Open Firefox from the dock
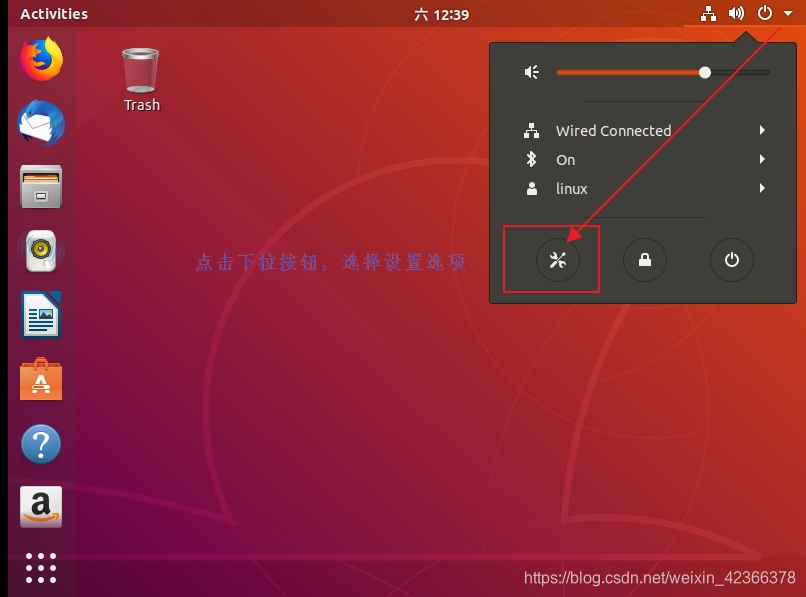806x597 pixels. coord(41,59)
